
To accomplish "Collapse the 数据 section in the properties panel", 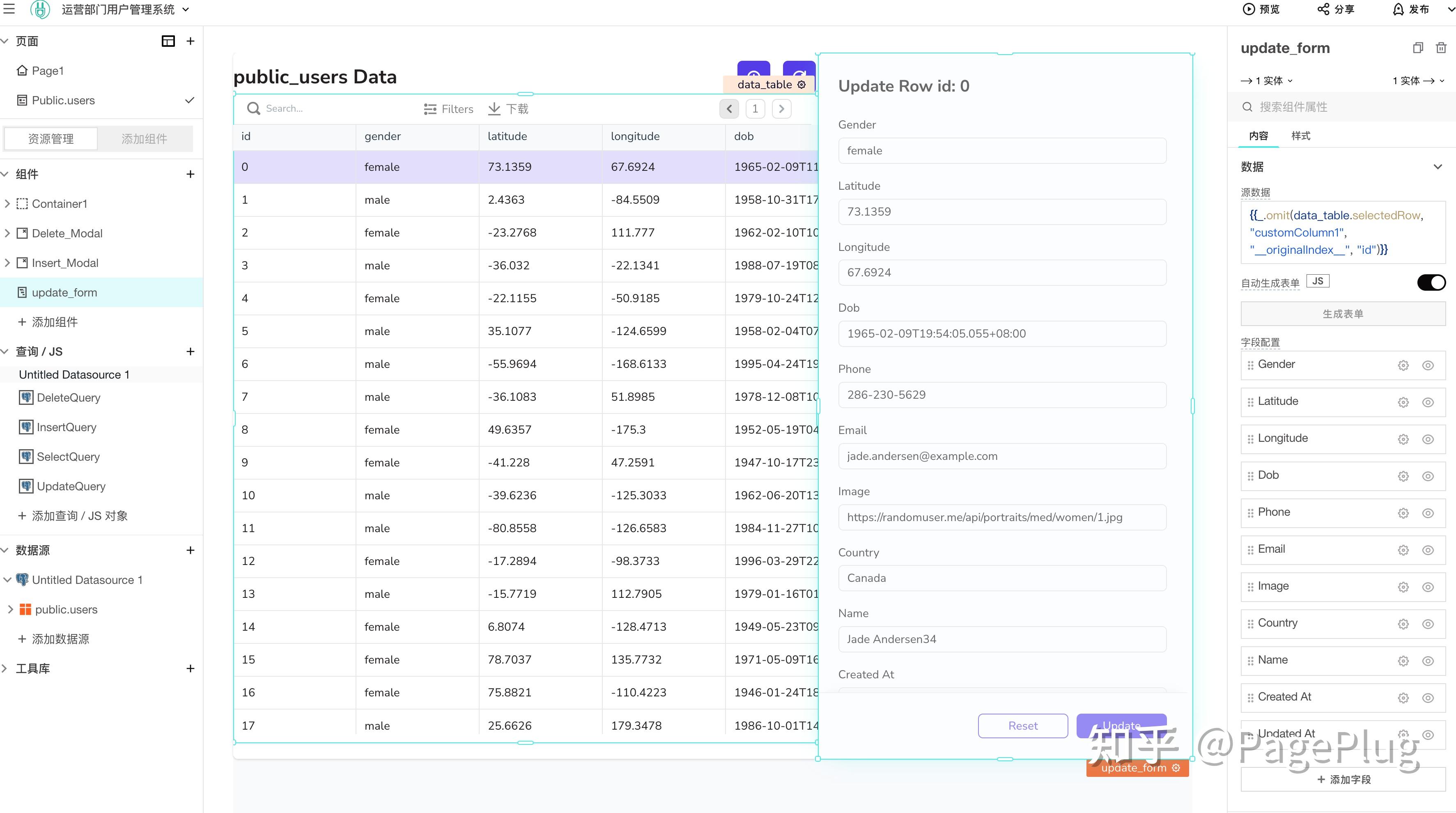I will pos(1438,167).
